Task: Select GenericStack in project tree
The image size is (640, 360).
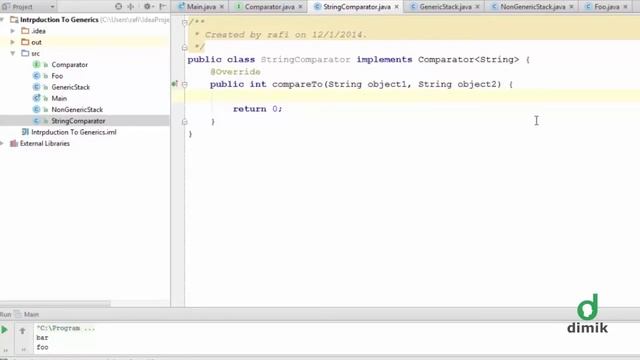Action: pyautogui.click(x=71, y=87)
